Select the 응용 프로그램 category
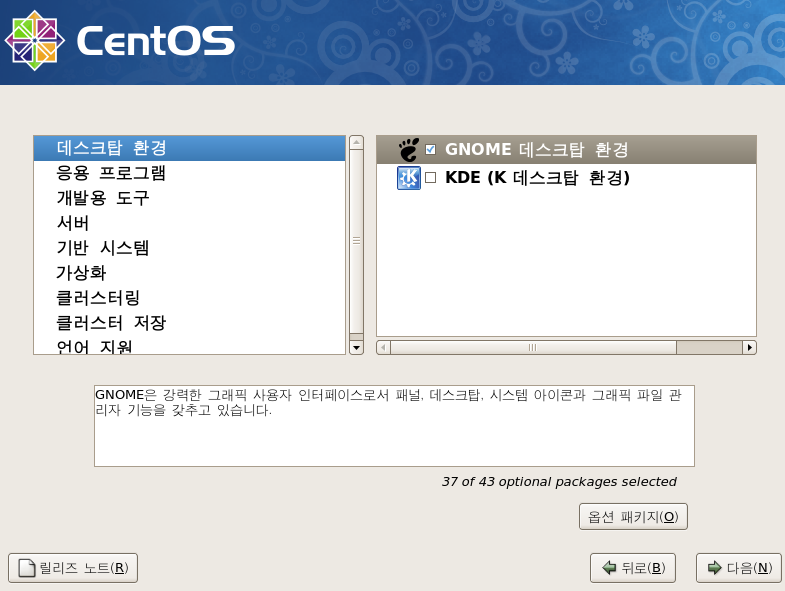Viewport: 785px width, 591px height. tap(189, 173)
